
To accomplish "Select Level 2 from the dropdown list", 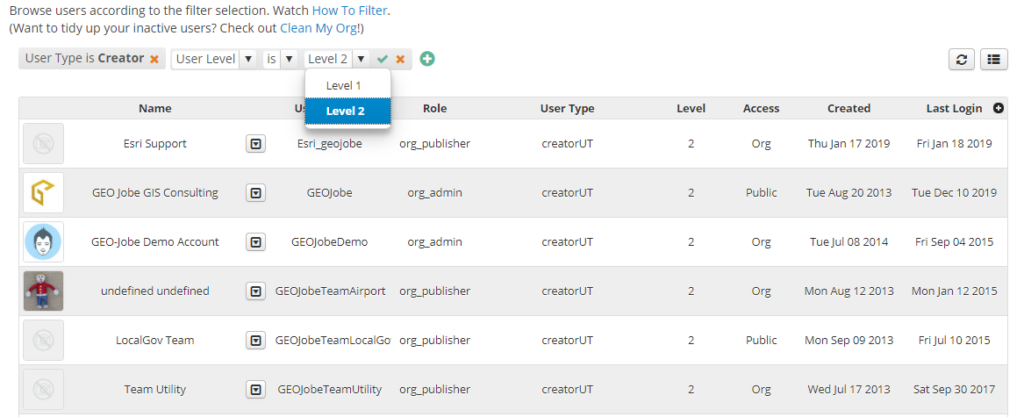I will (346, 111).
